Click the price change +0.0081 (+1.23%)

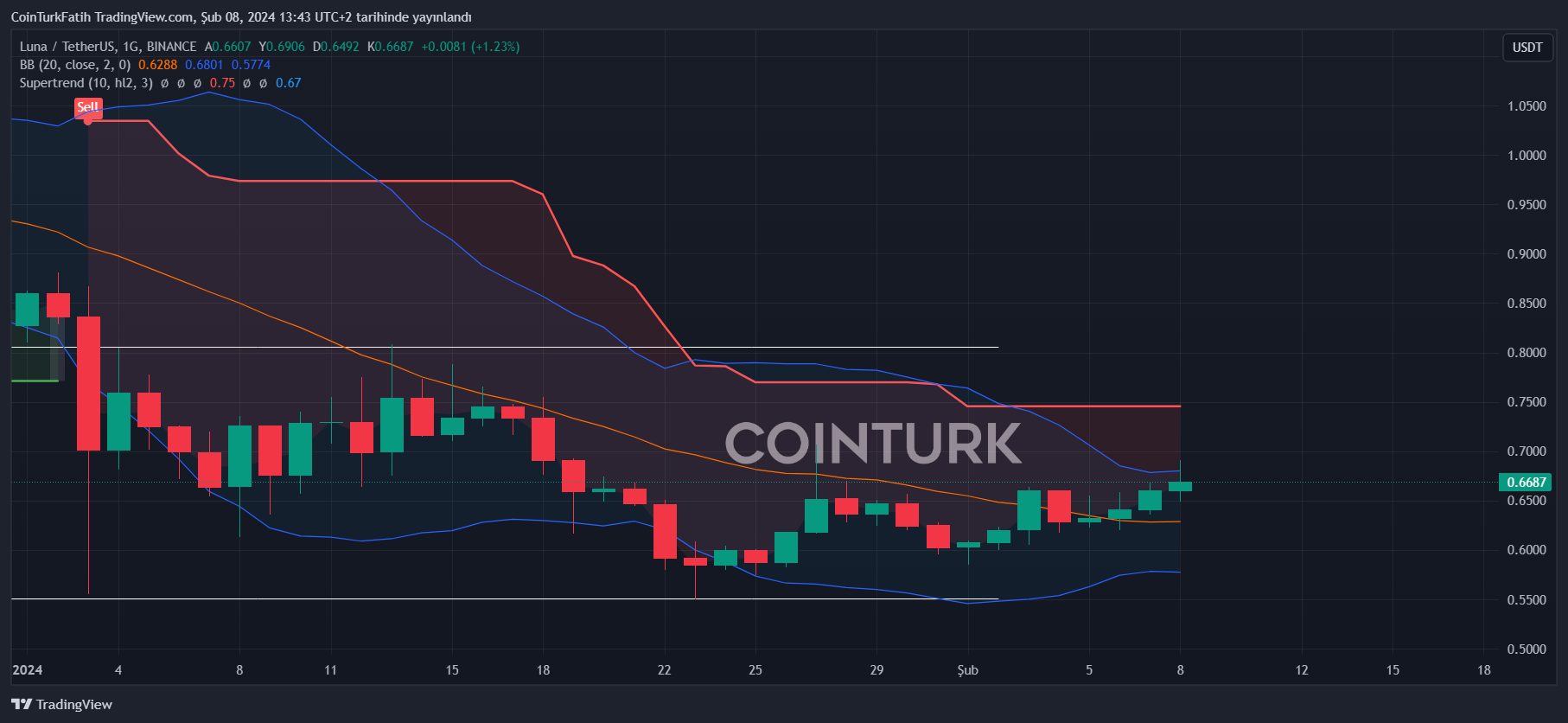coord(470,47)
